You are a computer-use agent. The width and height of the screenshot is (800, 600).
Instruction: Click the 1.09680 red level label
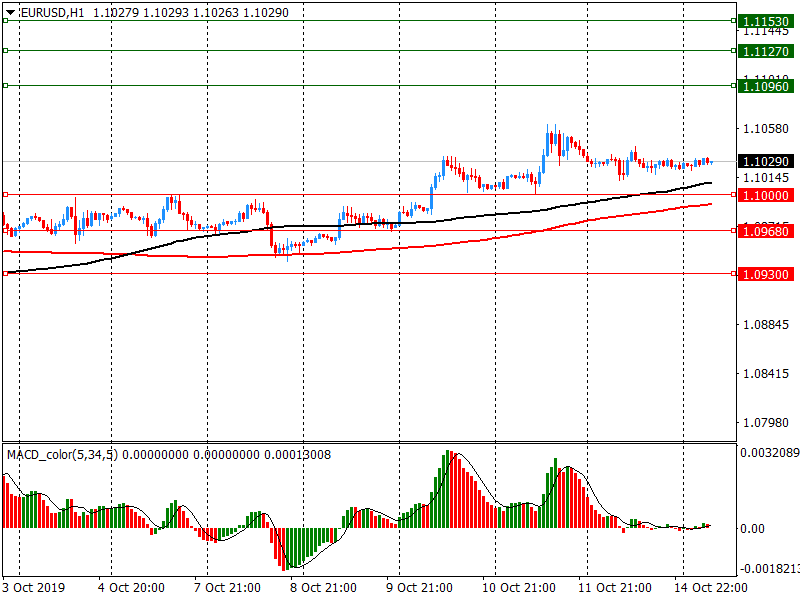click(766, 232)
